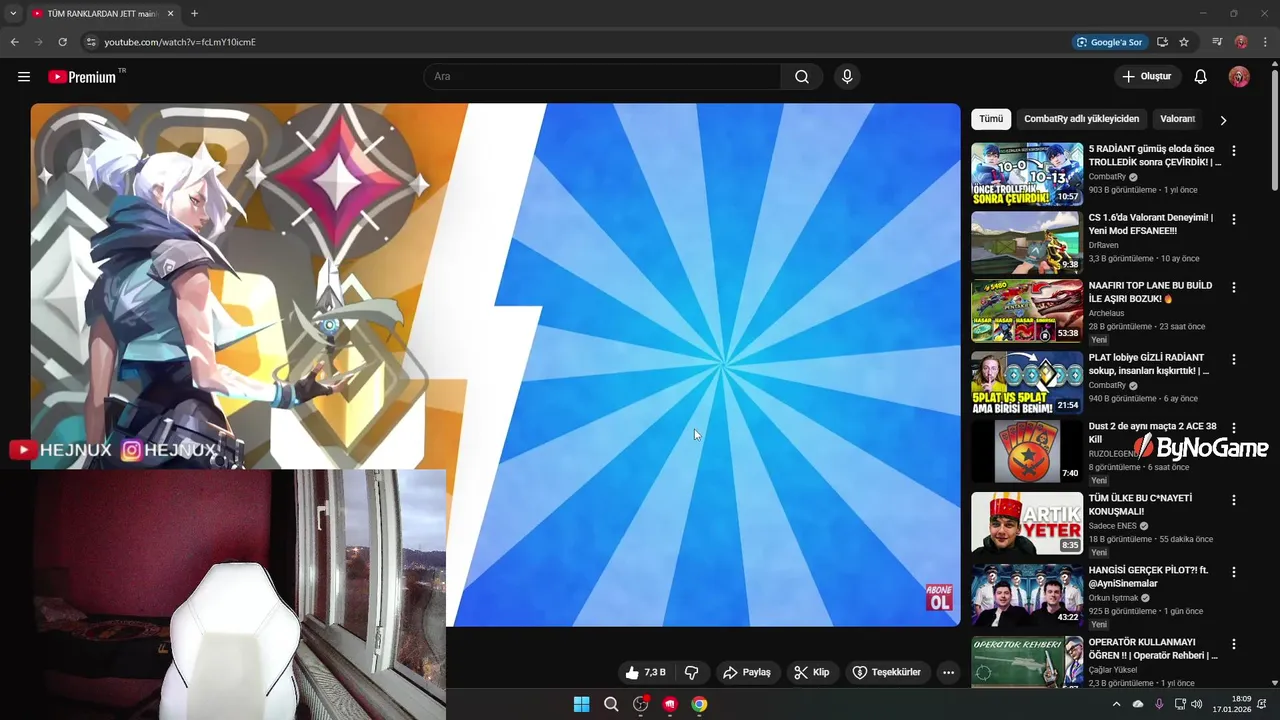Viewport: 1280px width, 720px height.
Task: Select the Tümü filter chip
Action: tap(991, 119)
